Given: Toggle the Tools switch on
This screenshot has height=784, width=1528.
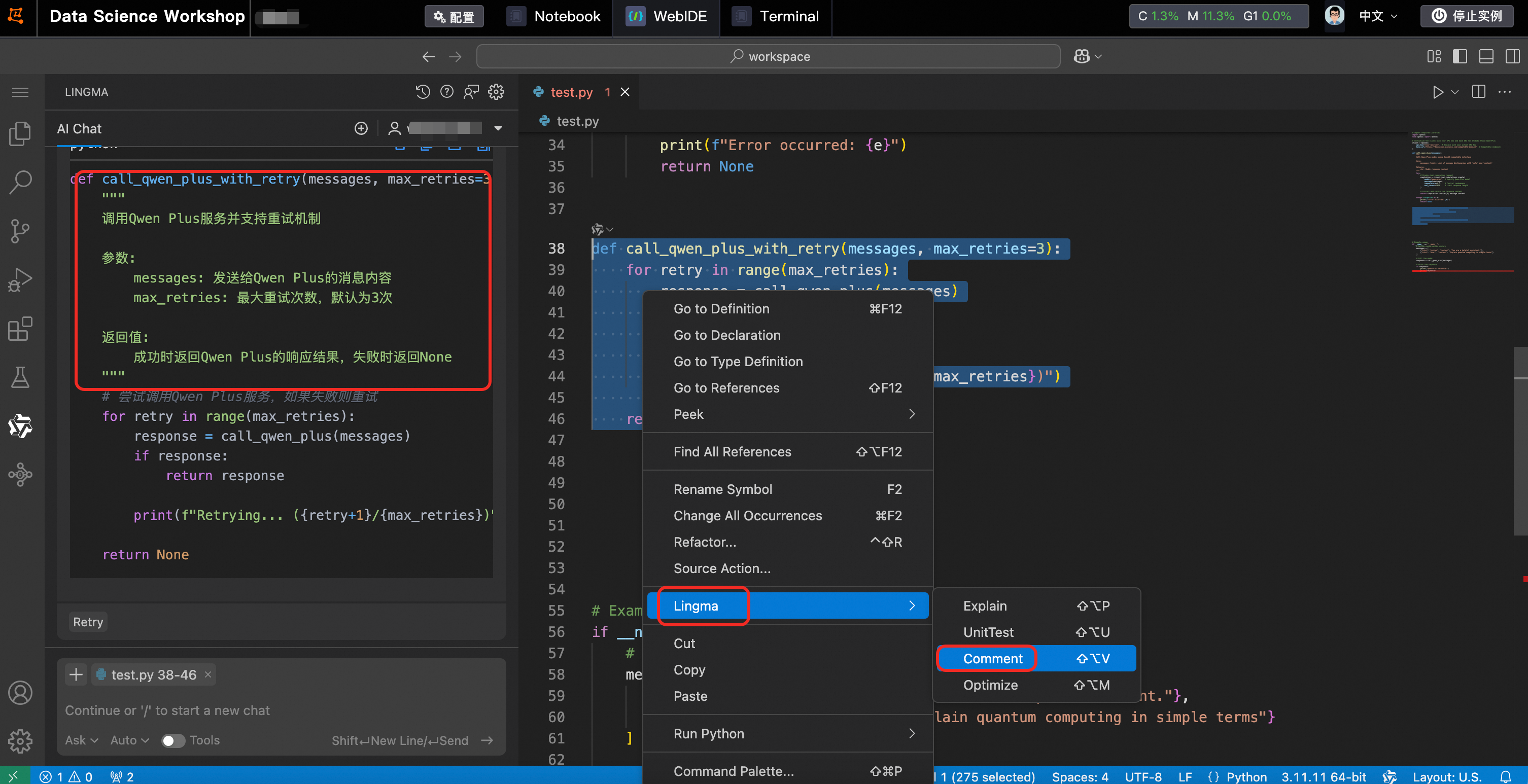Looking at the screenshot, I should [x=173, y=740].
